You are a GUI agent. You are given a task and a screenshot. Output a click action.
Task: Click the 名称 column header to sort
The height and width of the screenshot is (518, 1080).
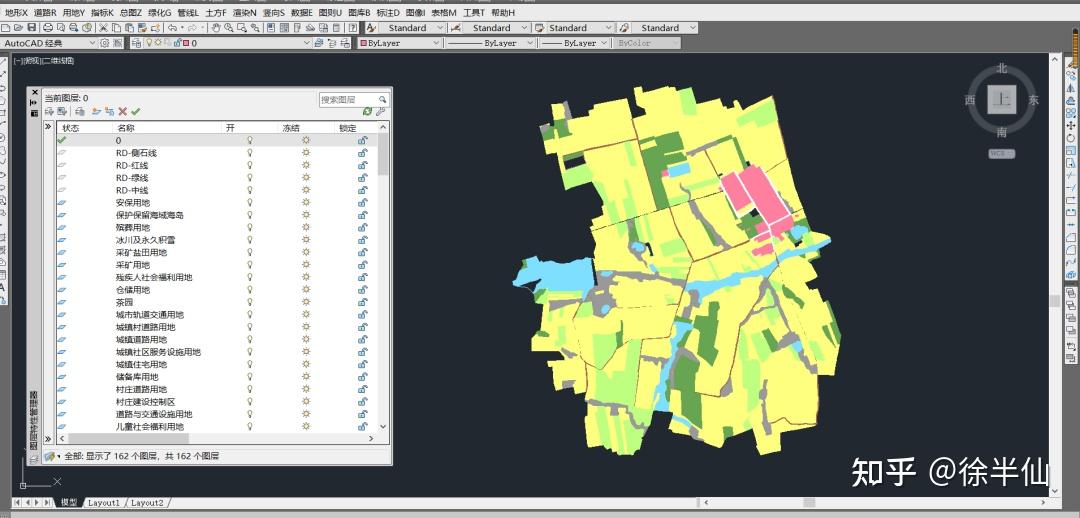coord(126,128)
